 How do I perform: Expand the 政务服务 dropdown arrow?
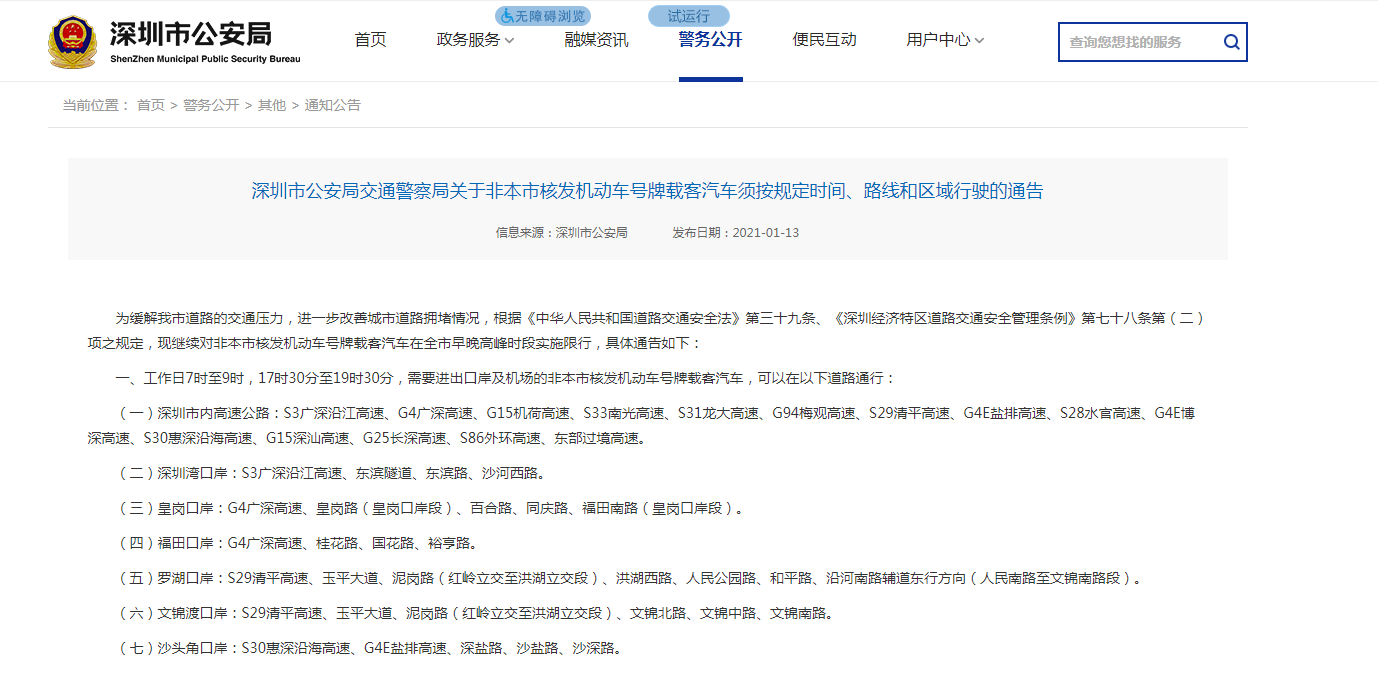click(510, 41)
